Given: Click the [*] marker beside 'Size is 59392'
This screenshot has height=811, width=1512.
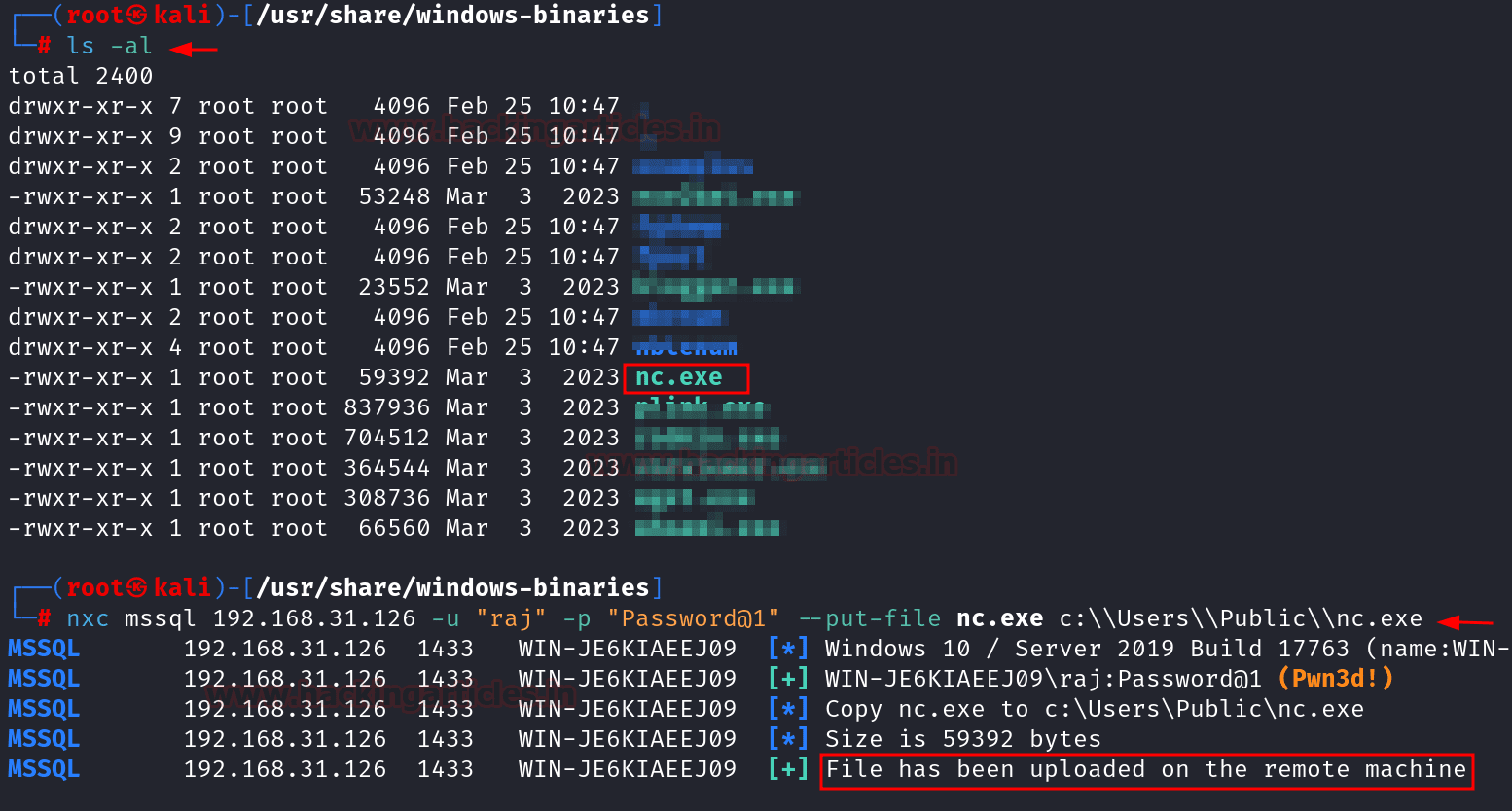Looking at the screenshot, I should [x=788, y=739].
